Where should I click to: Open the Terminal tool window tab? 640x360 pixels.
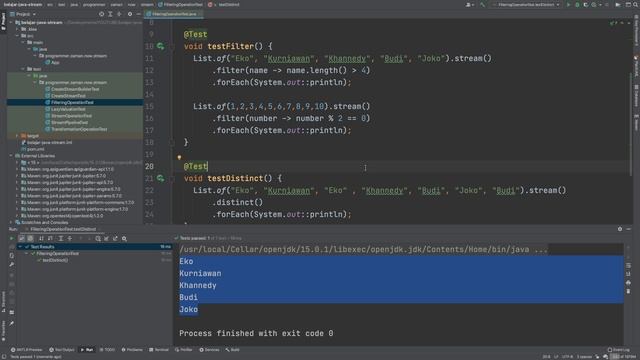(x=159, y=350)
